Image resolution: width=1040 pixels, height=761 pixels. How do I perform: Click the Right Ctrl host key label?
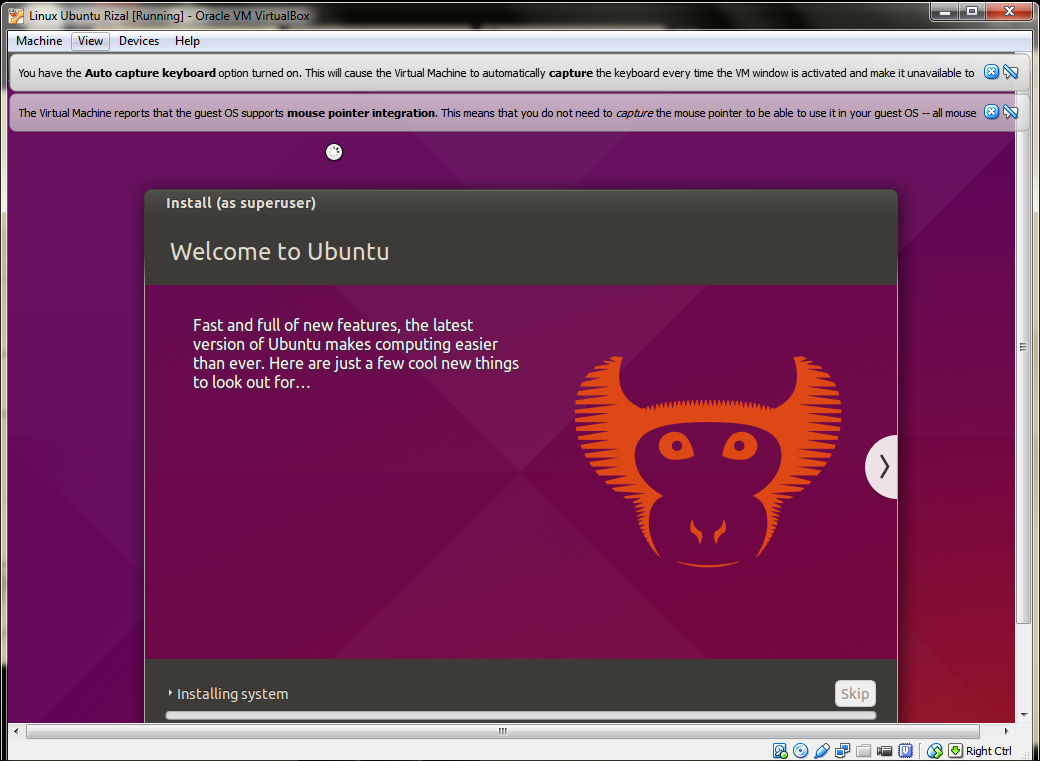click(x=989, y=751)
